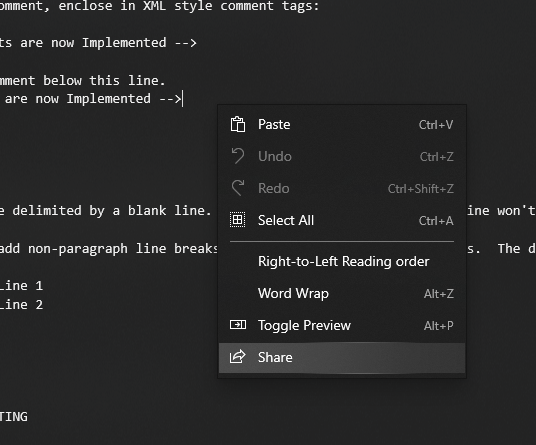Viewport: 536px width, 445px height.
Task: Click the Share arrow icon
Action: pos(238,357)
